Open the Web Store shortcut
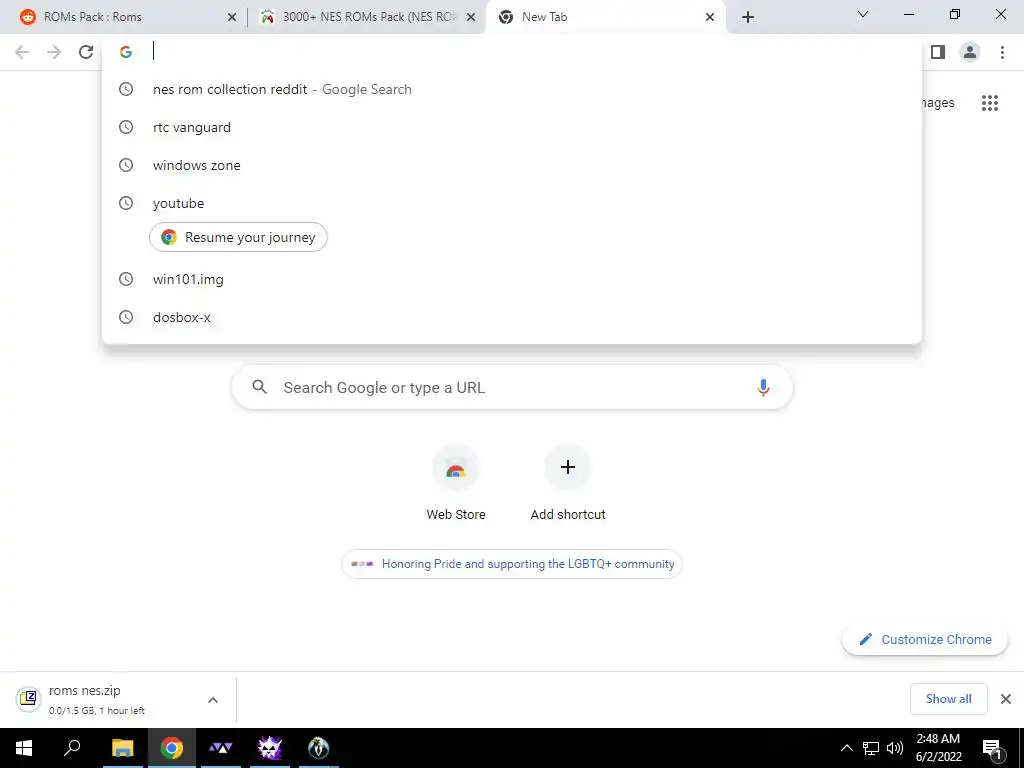 click(x=456, y=483)
